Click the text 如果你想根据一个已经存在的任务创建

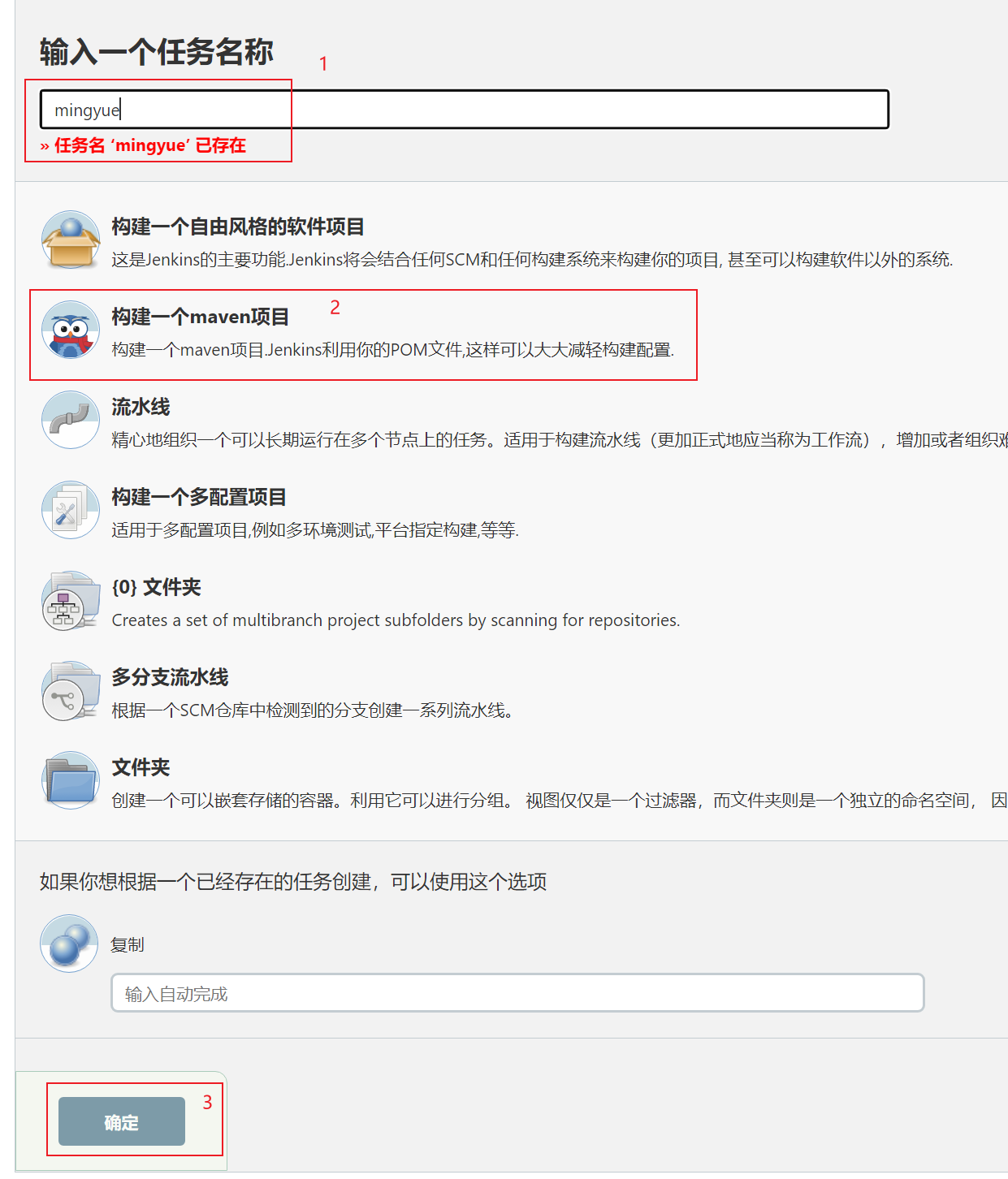293,882
